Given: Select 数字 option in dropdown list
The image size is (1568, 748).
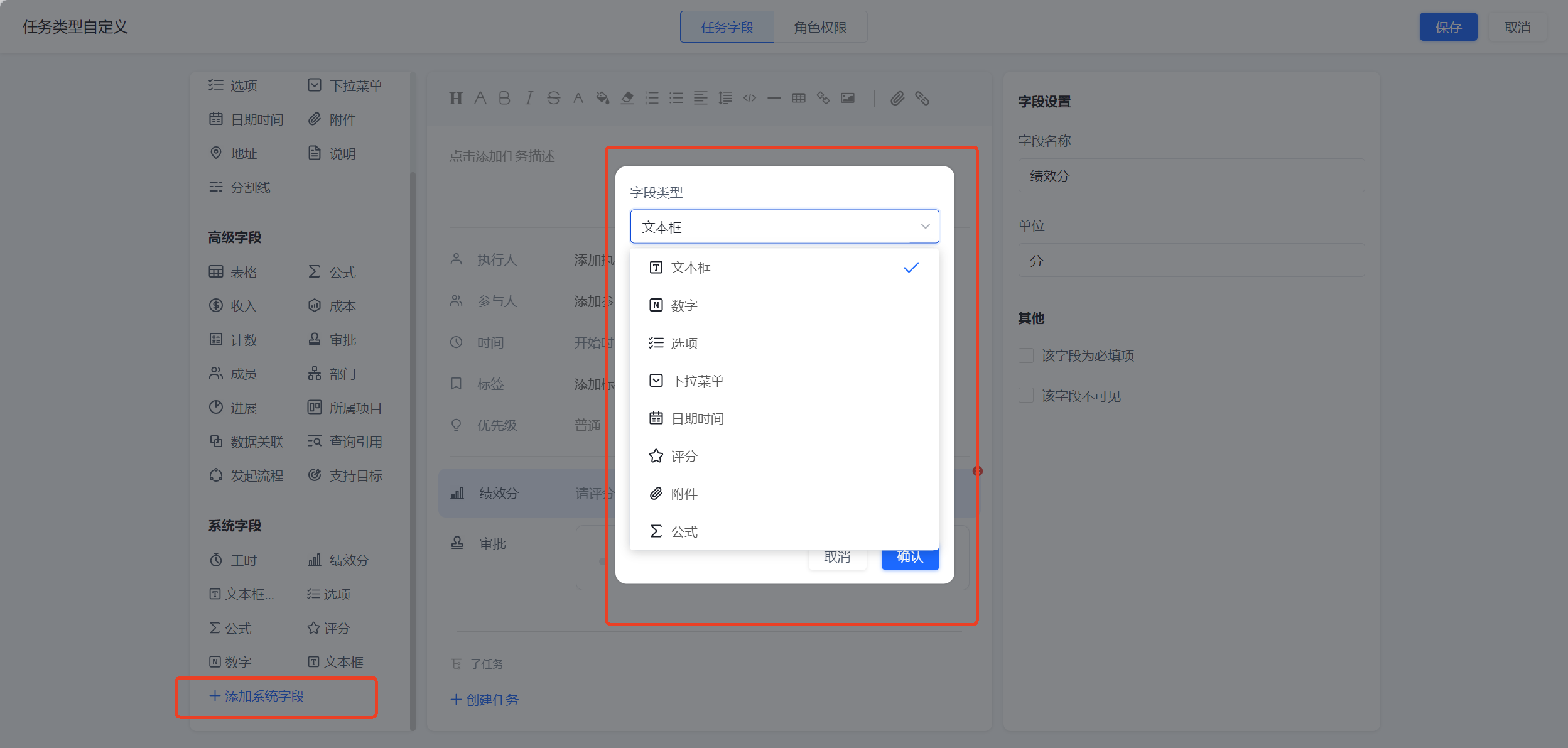Looking at the screenshot, I should pos(784,305).
